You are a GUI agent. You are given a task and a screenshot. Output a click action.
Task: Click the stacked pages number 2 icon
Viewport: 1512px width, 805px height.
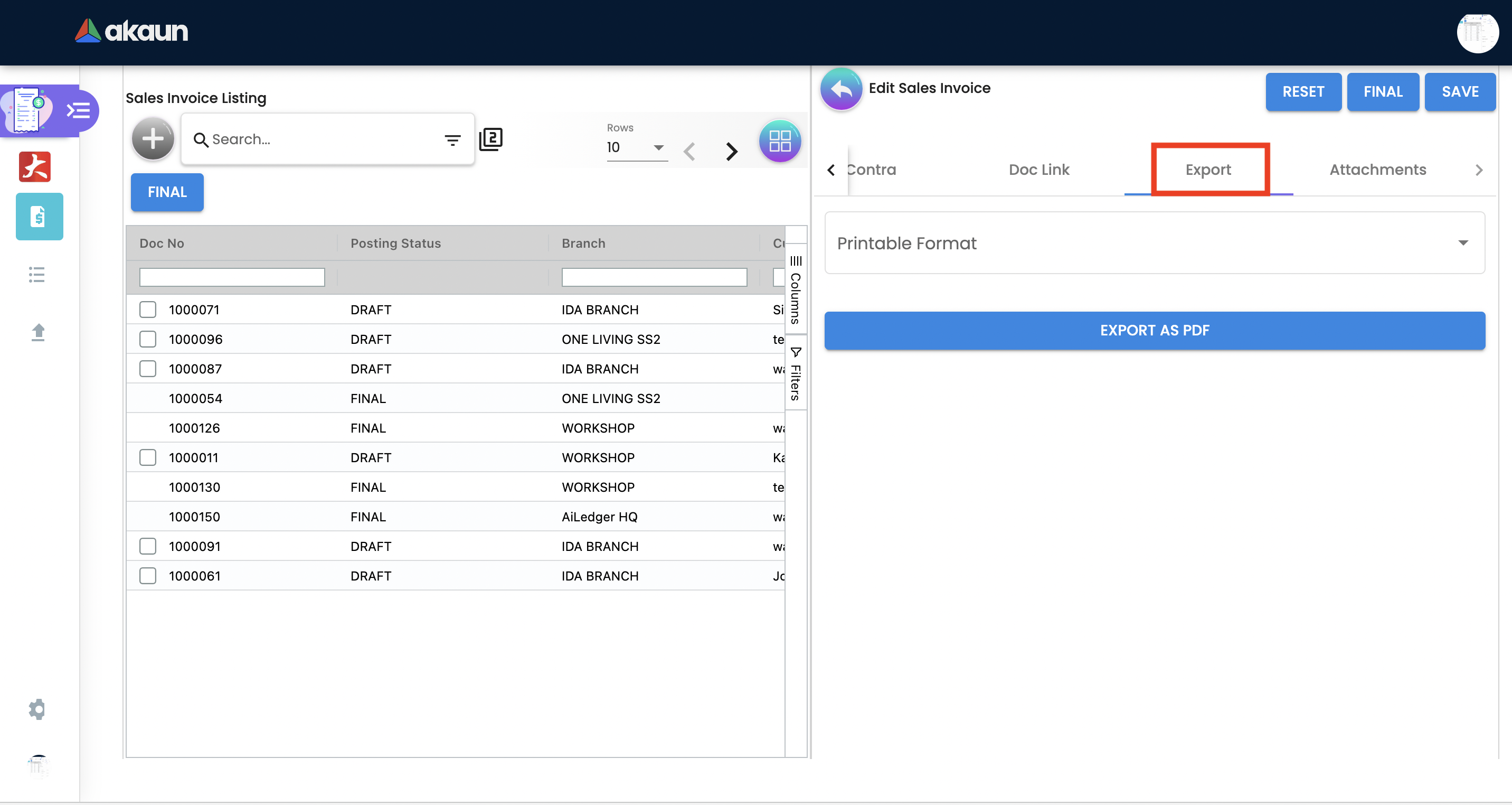490,139
